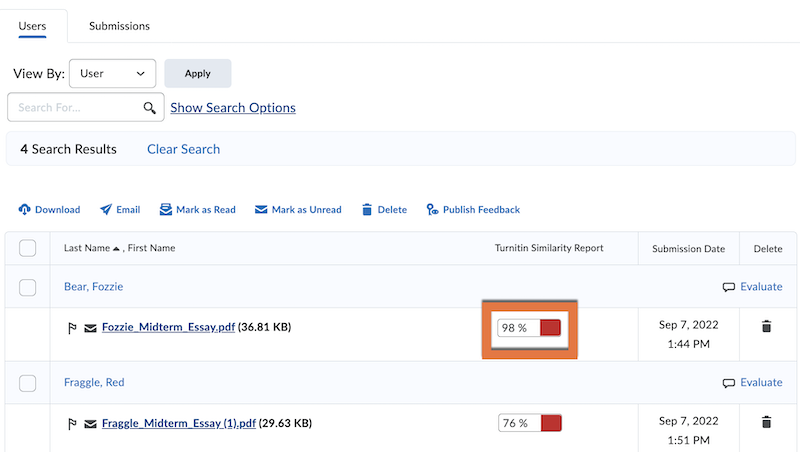This screenshot has width=800, height=452.
Task: Click the Email paper plane icon
Action: 106,210
